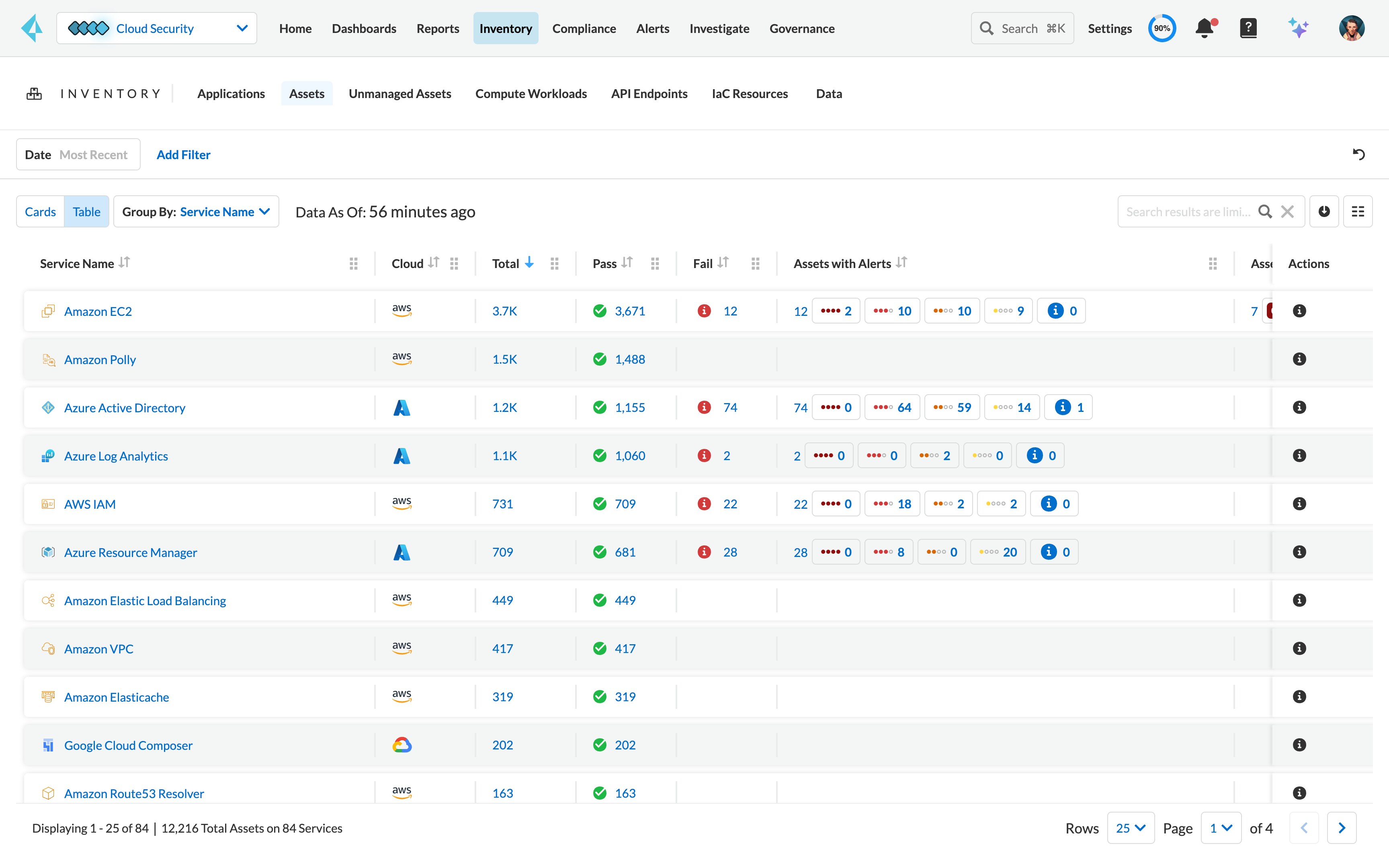The image size is (1389, 868).
Task: Open the help documentation icon
Action: tap(1248, 28)
